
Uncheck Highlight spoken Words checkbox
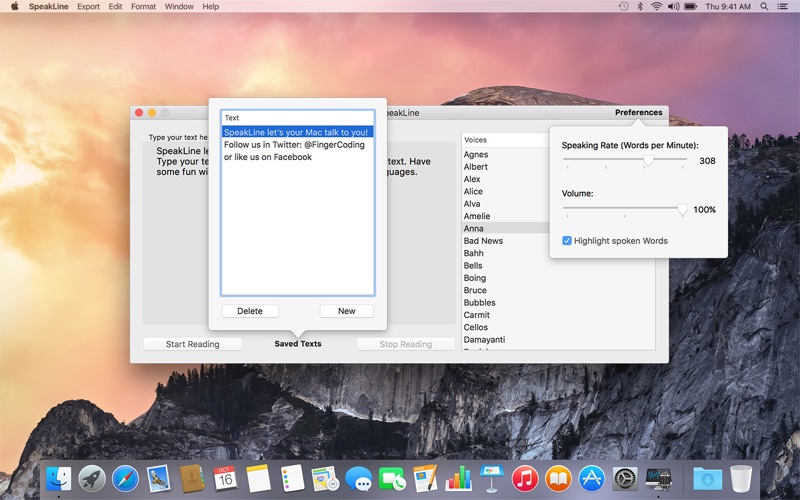pyautogui.click(x=567, y=240)
